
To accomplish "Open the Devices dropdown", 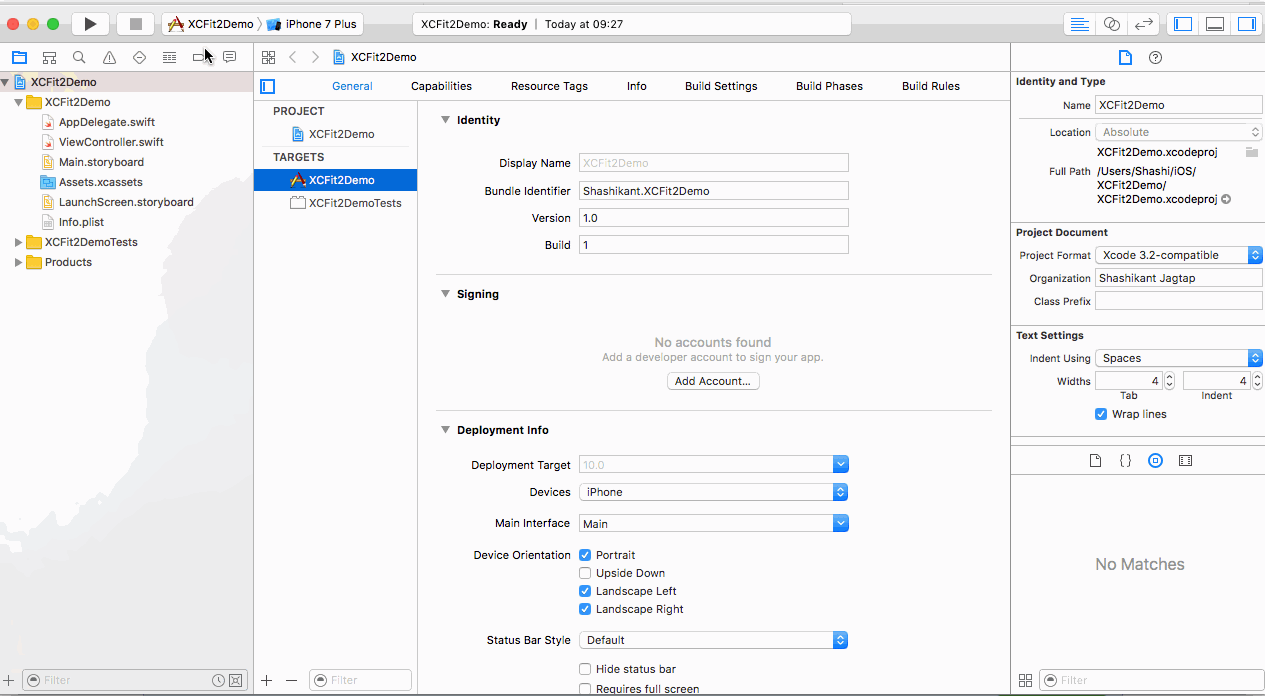I will 714,492.
